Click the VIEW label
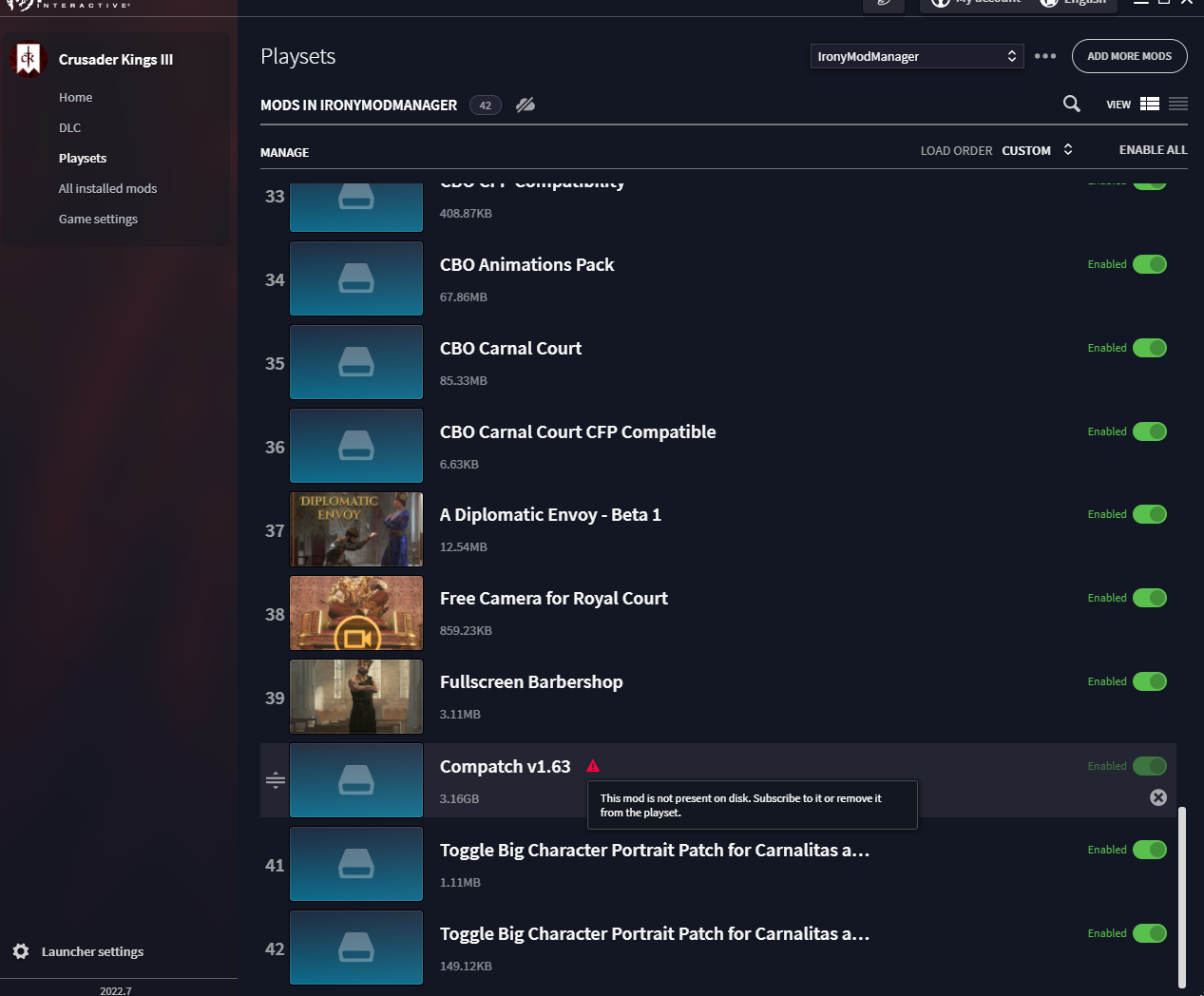Viewport: 1204px width, 996px height. 1118,105
